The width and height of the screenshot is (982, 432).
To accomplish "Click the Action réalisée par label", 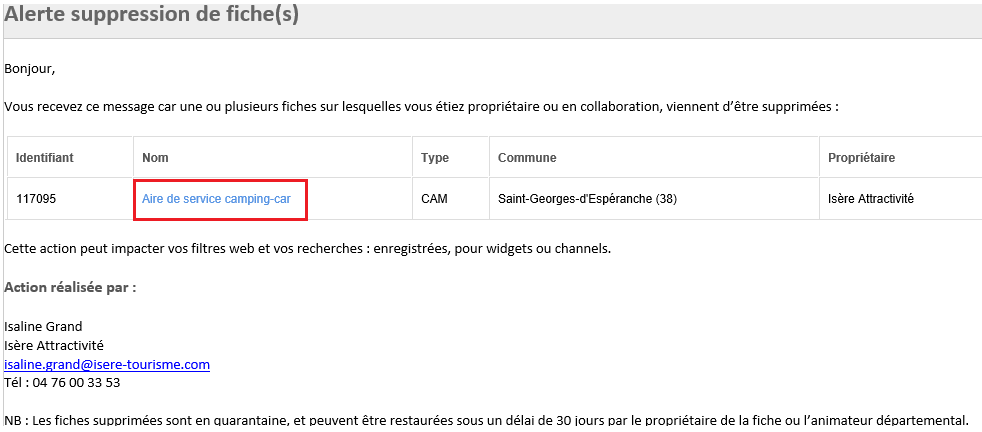I will 70,288.
